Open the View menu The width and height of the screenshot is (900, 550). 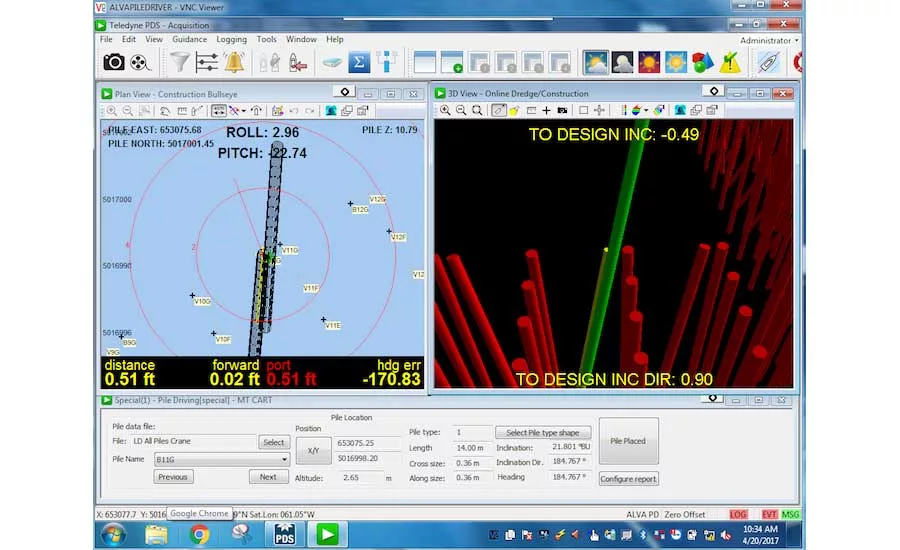pos(153,39)
